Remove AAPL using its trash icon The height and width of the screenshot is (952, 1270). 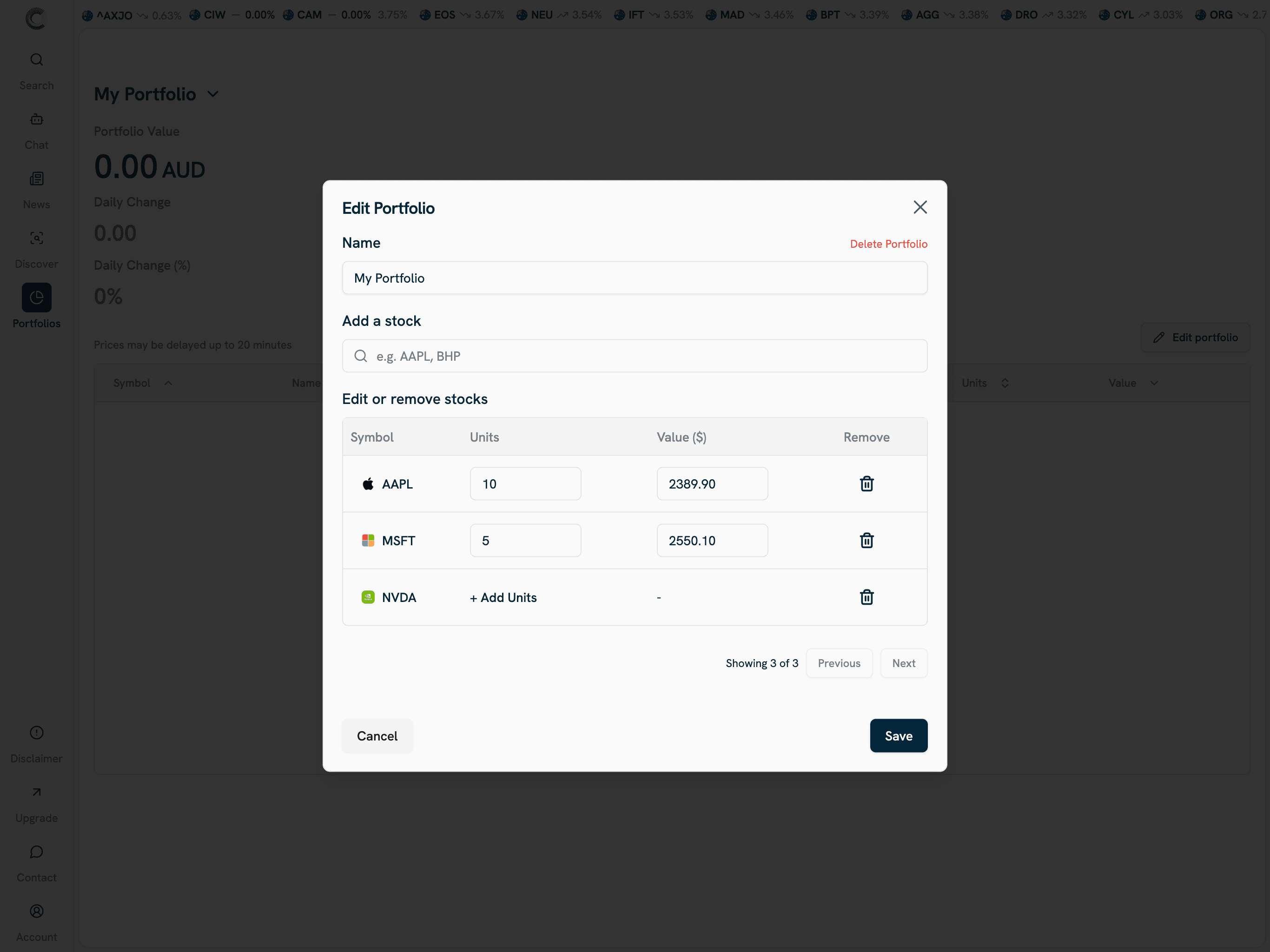867,483
